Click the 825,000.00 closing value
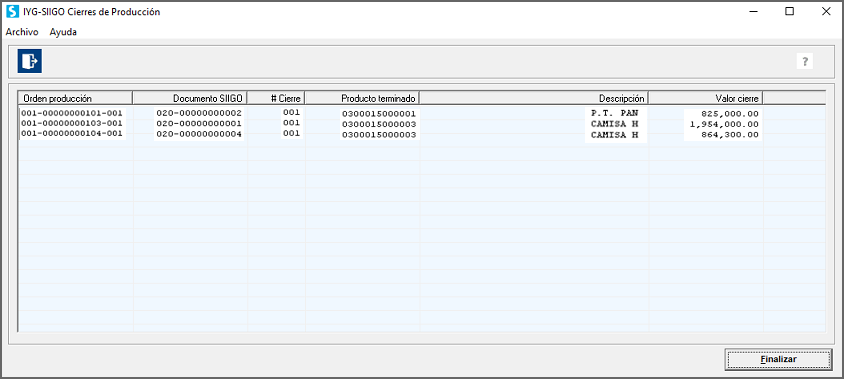 pyautogui.click(x=730, y=115)
